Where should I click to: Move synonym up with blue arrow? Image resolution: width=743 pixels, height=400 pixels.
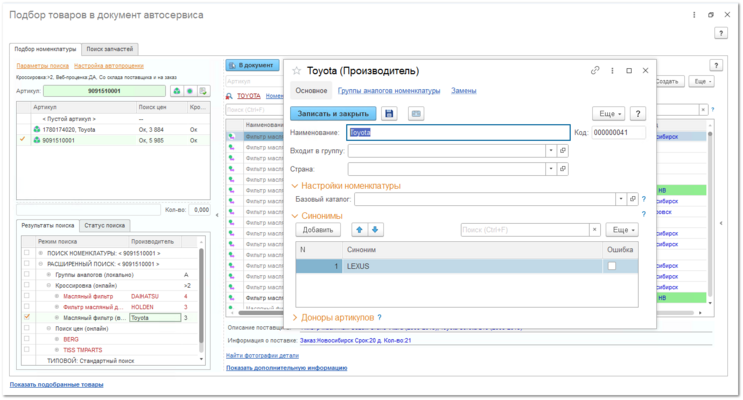click(x=359, y=230)
